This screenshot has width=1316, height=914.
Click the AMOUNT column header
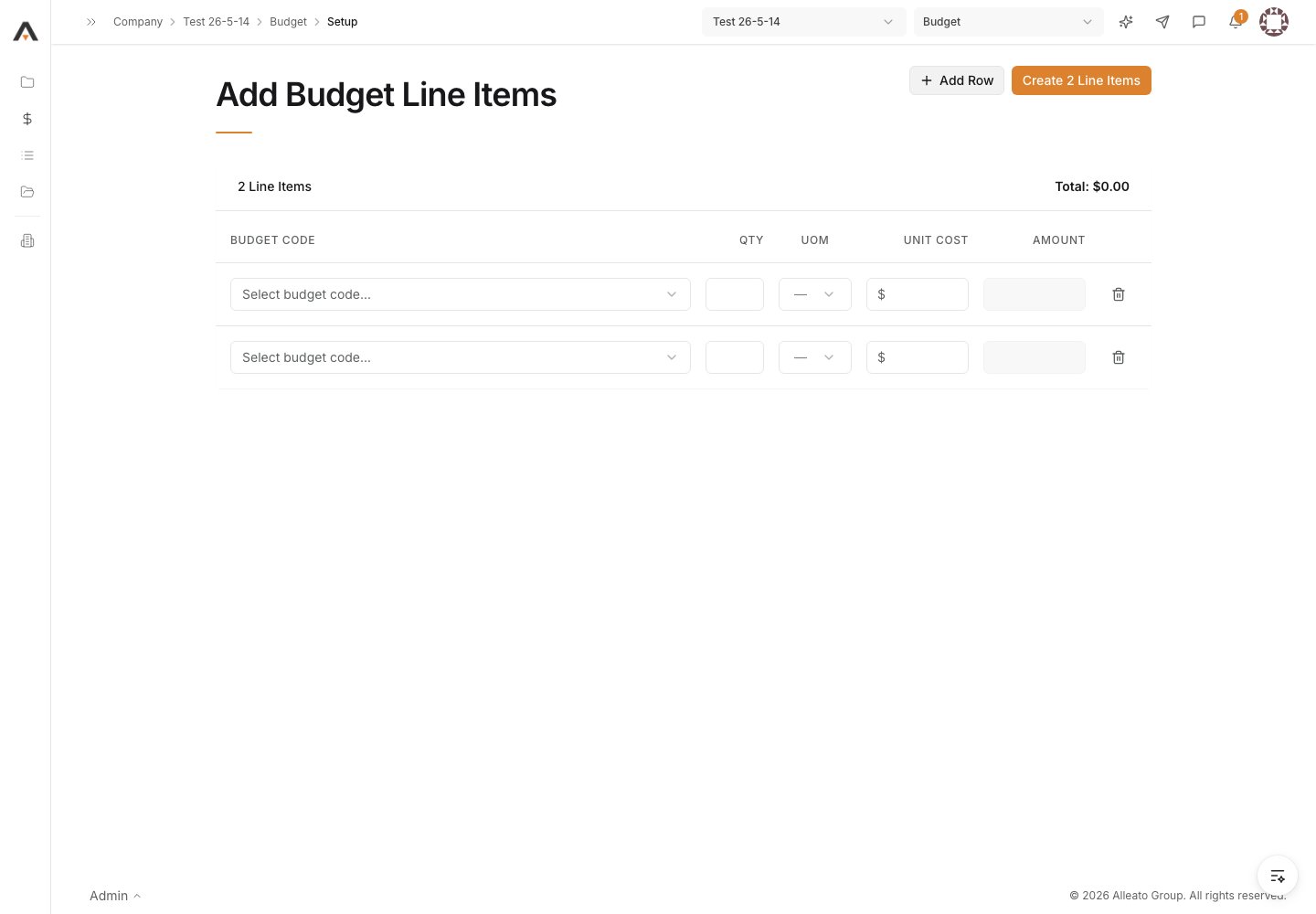[x=1059, y=240]
